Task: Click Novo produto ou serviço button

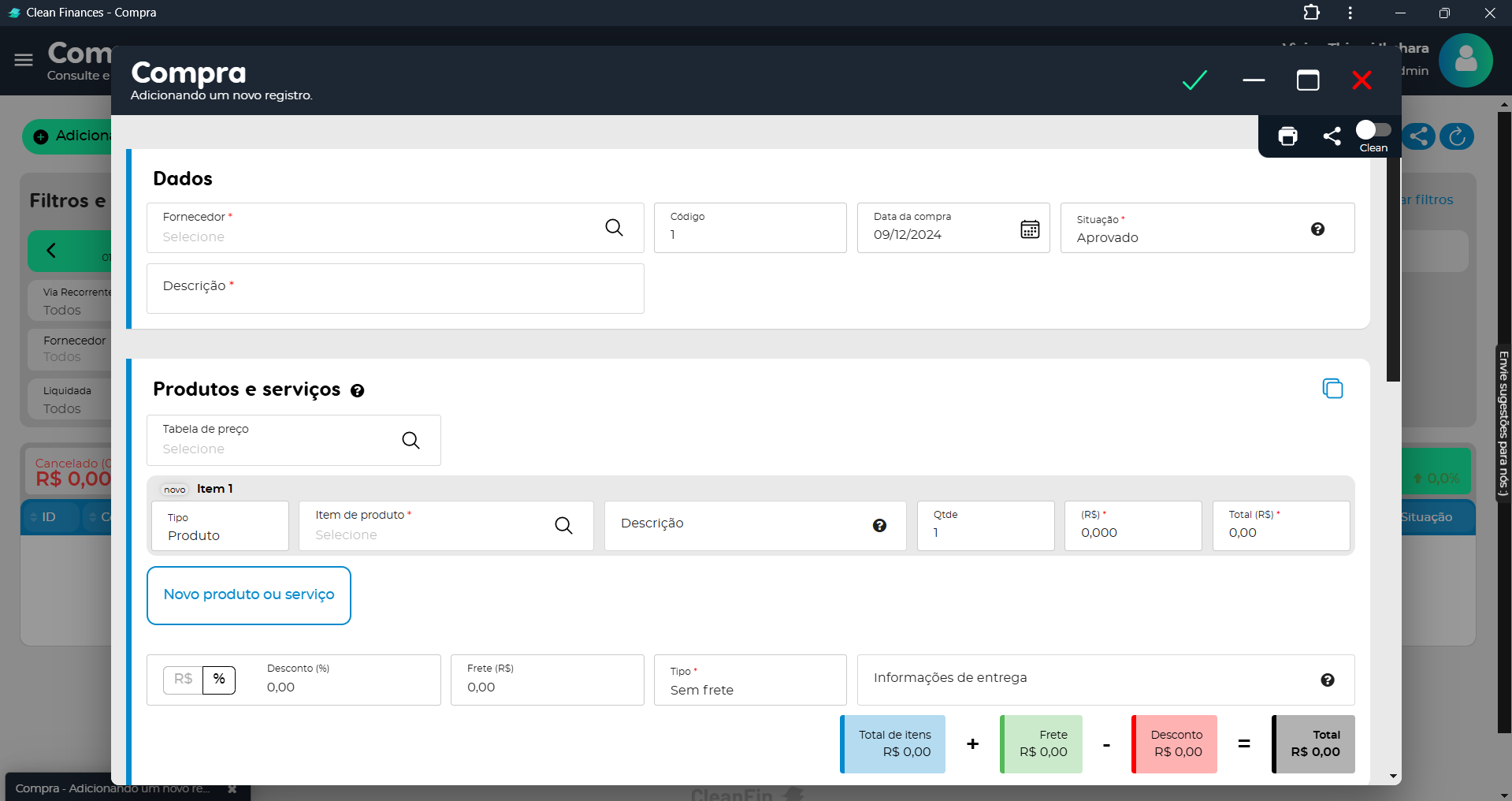Action: [249, 595]
